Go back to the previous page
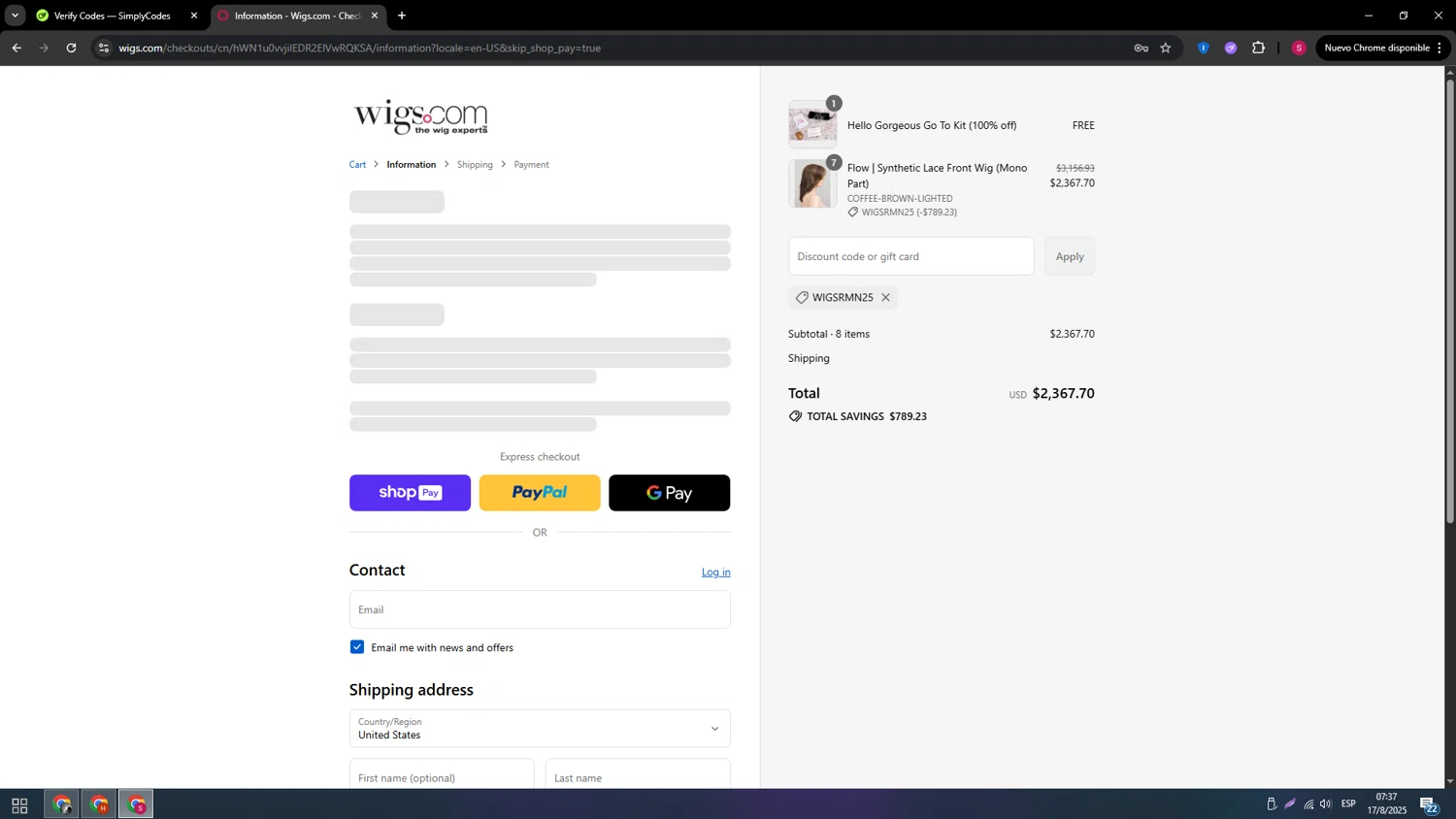 tap(17, 48)
